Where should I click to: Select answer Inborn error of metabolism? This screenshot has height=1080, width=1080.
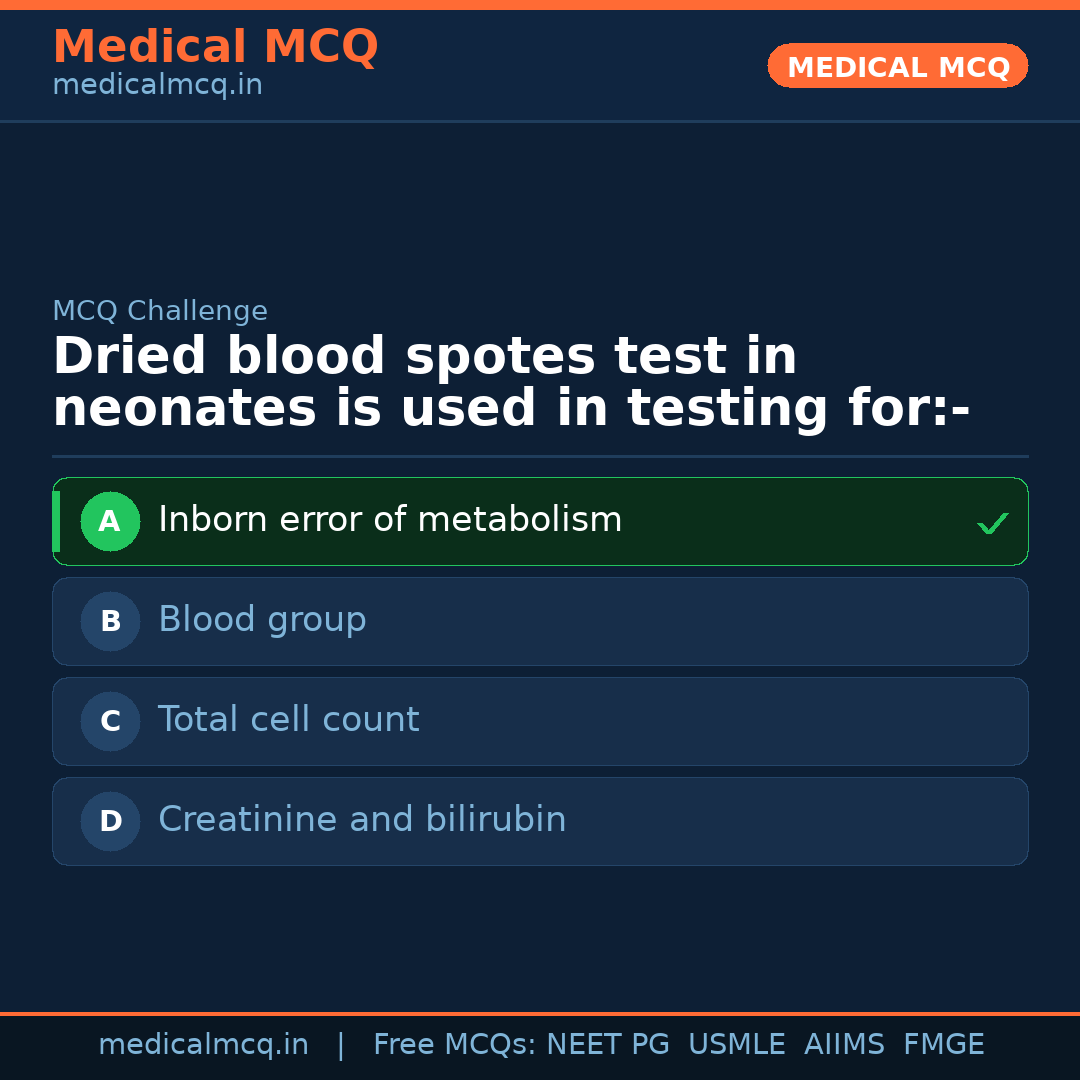(390, 520)
